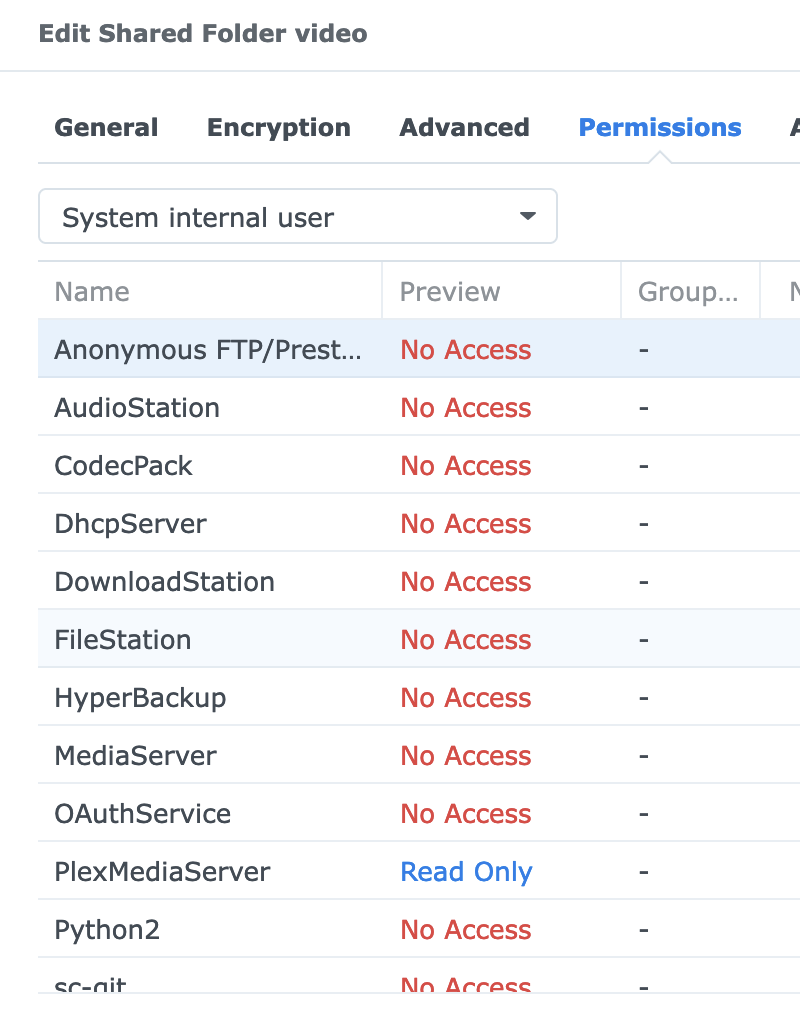800x1036 pixels.
Task: Click No Access preview for FileStation
Action: coord(466,640)
